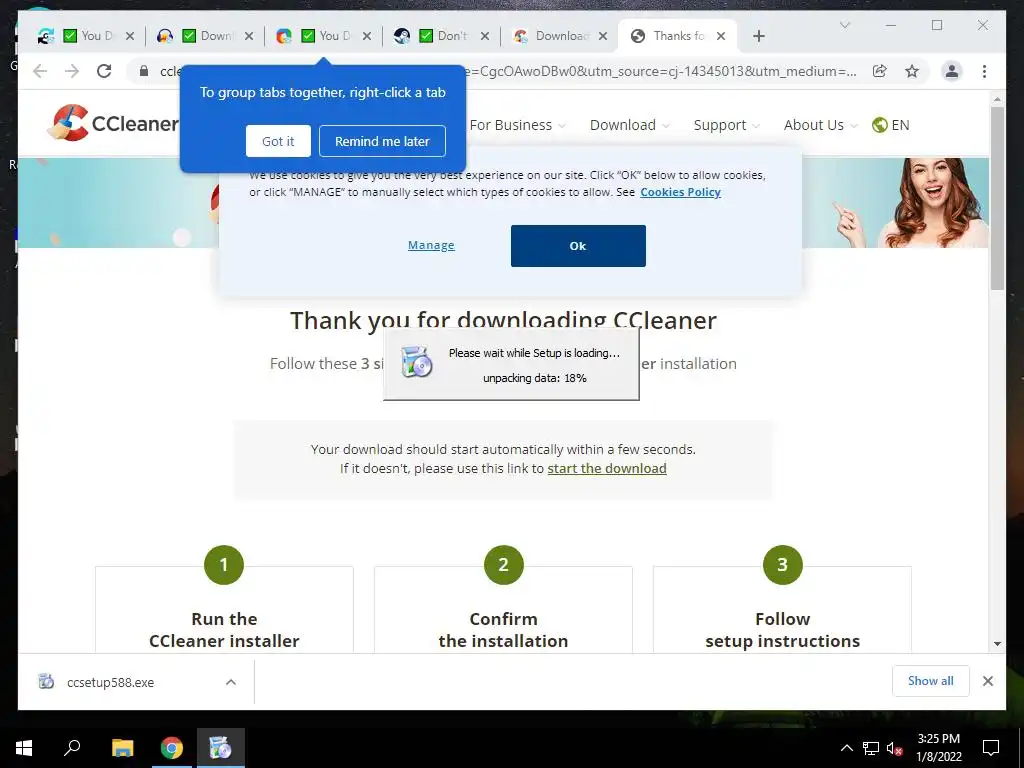Screen dimensions: 1024x768
Task: Click 'Run the CCleaner installer' heading
Action: coord(224,630)
